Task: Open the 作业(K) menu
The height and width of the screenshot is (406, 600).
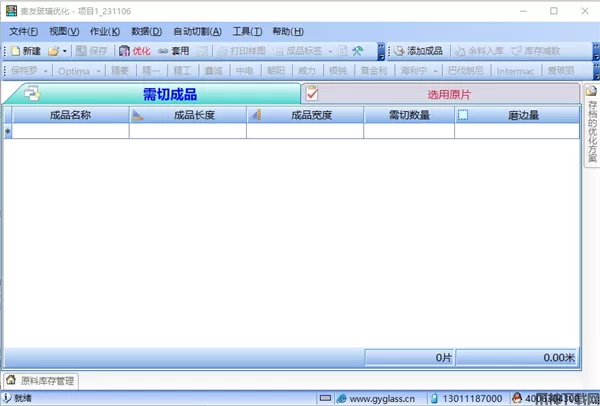Action: (x=105, y=31)
